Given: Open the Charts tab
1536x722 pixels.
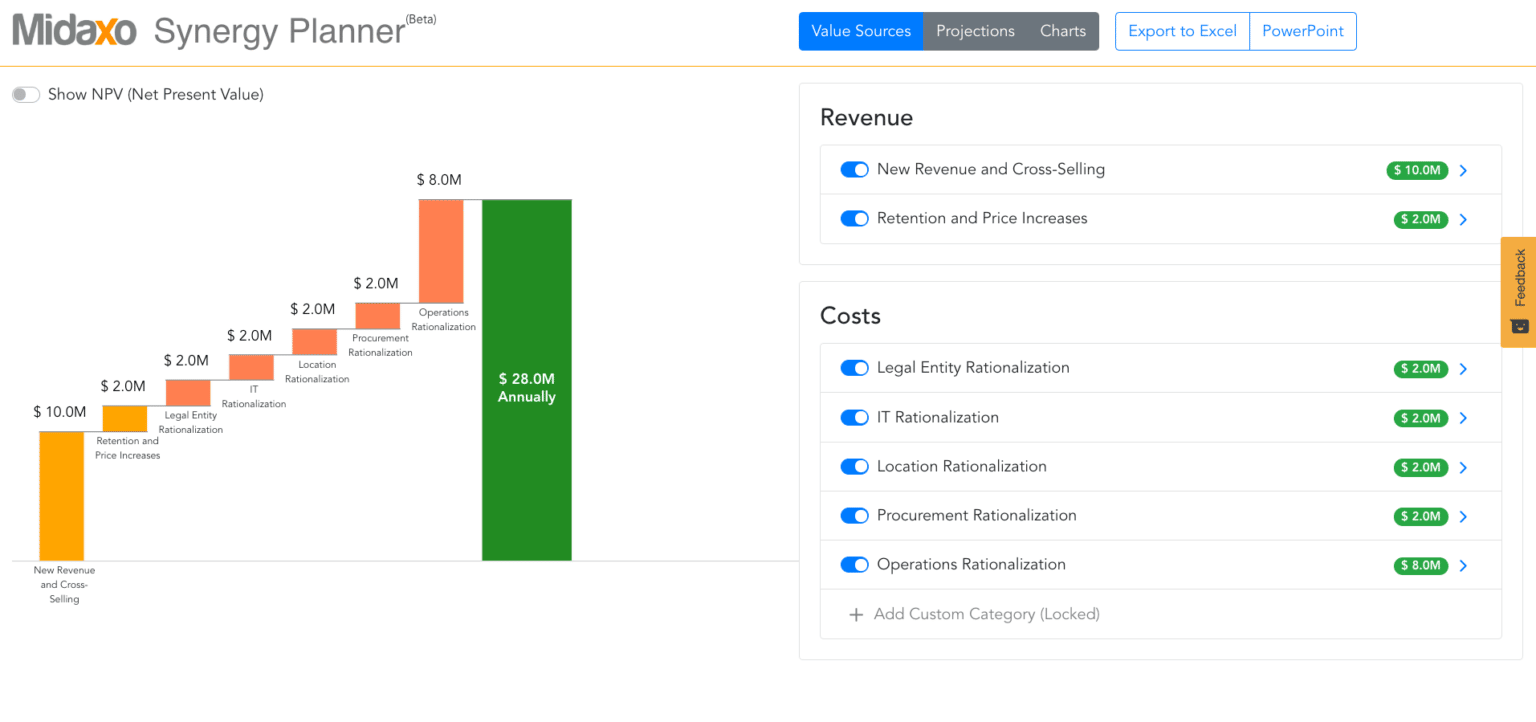Looking at the screenshot, I should 1062,31.
